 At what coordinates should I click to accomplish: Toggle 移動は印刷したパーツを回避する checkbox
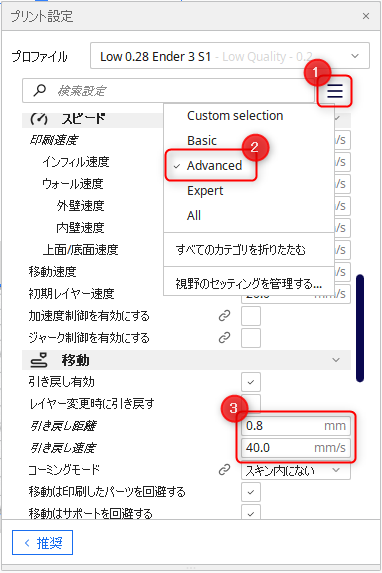[251, 492]
